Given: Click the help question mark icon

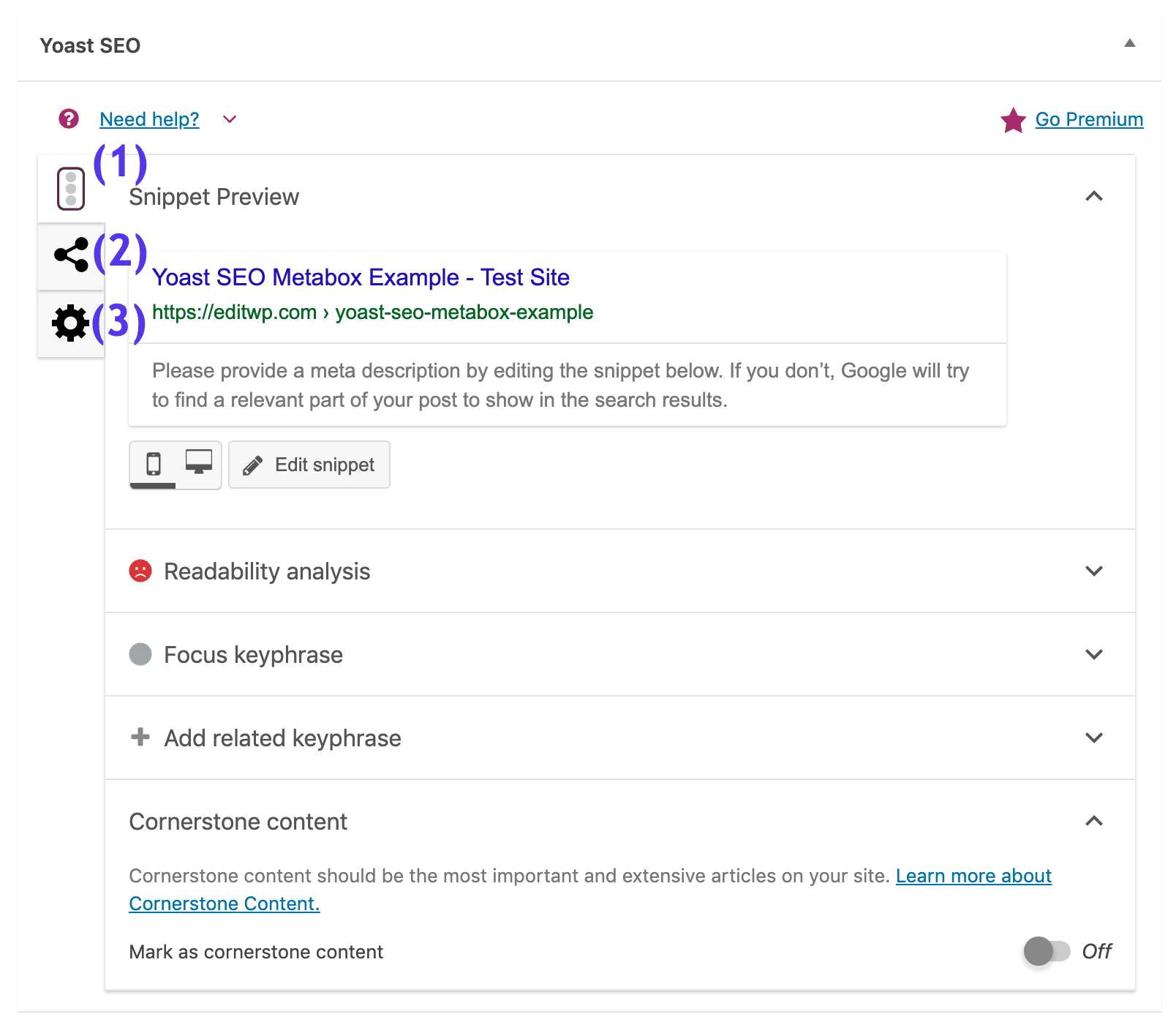Looking at the screenshot, I should pyautogui.click(x=67, y=119).
